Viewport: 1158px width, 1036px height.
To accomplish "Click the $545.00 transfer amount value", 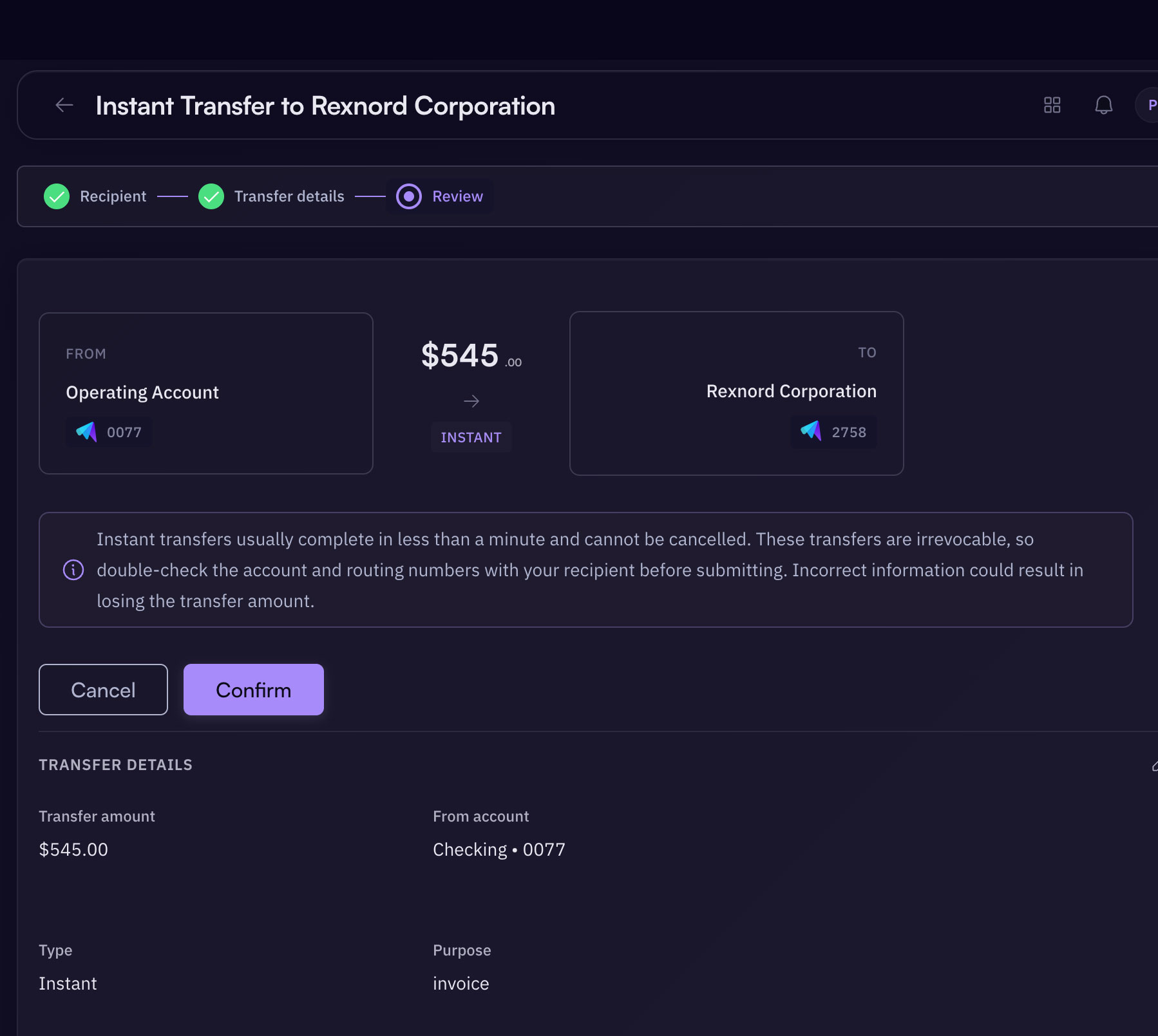I will [x=73, y=850].
